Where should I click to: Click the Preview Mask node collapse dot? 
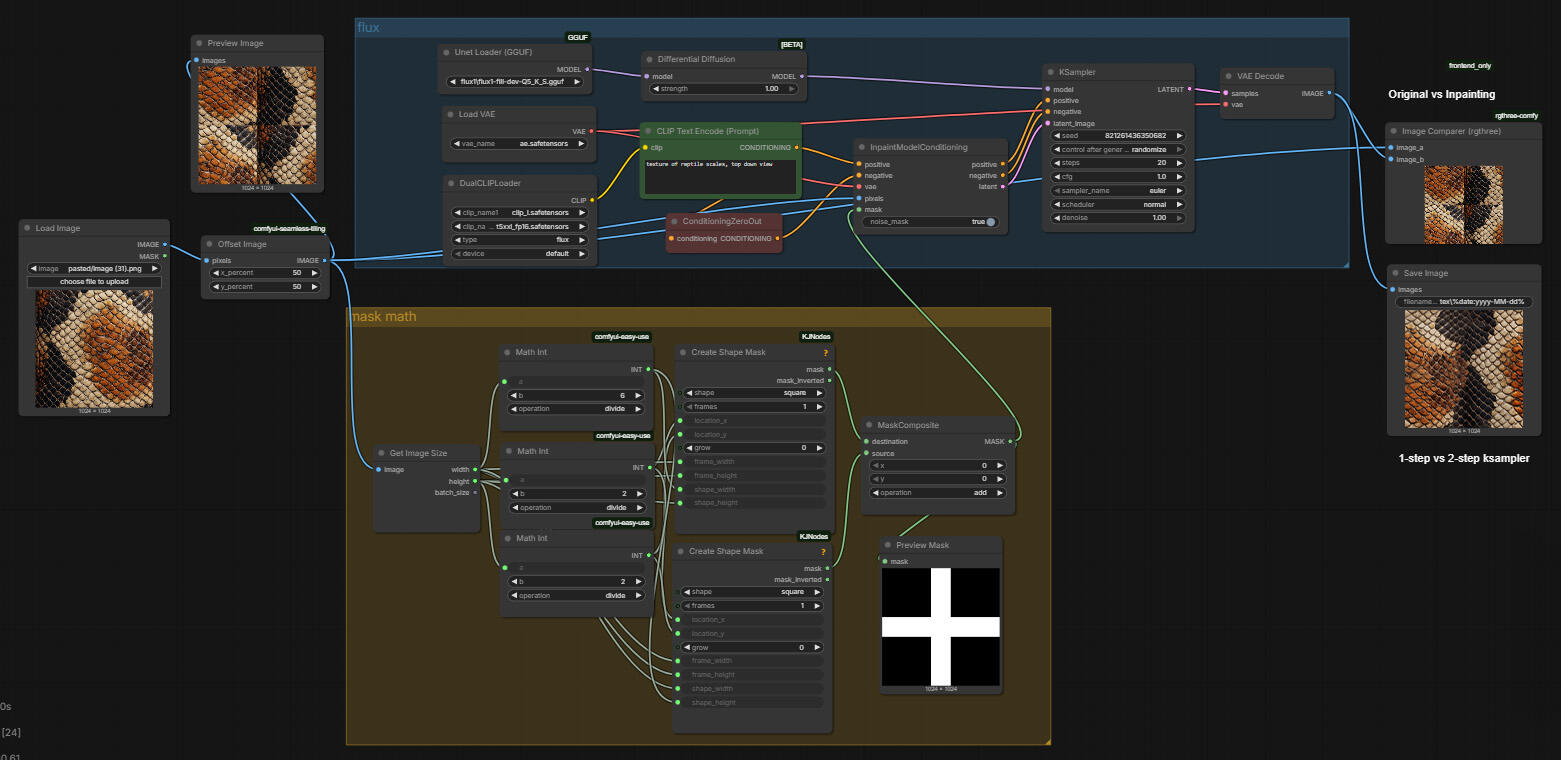(887, 545)
